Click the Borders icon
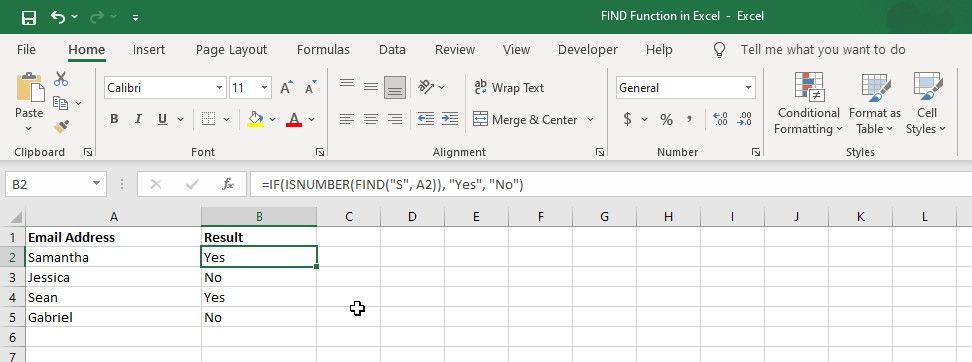972x362 pixels. [x=208, y=119]
